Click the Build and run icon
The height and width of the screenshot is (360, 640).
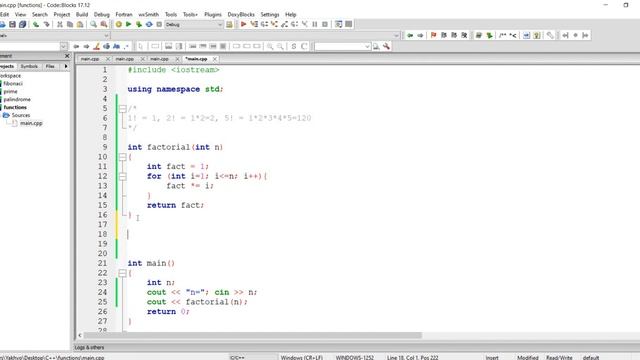(139, 24)
